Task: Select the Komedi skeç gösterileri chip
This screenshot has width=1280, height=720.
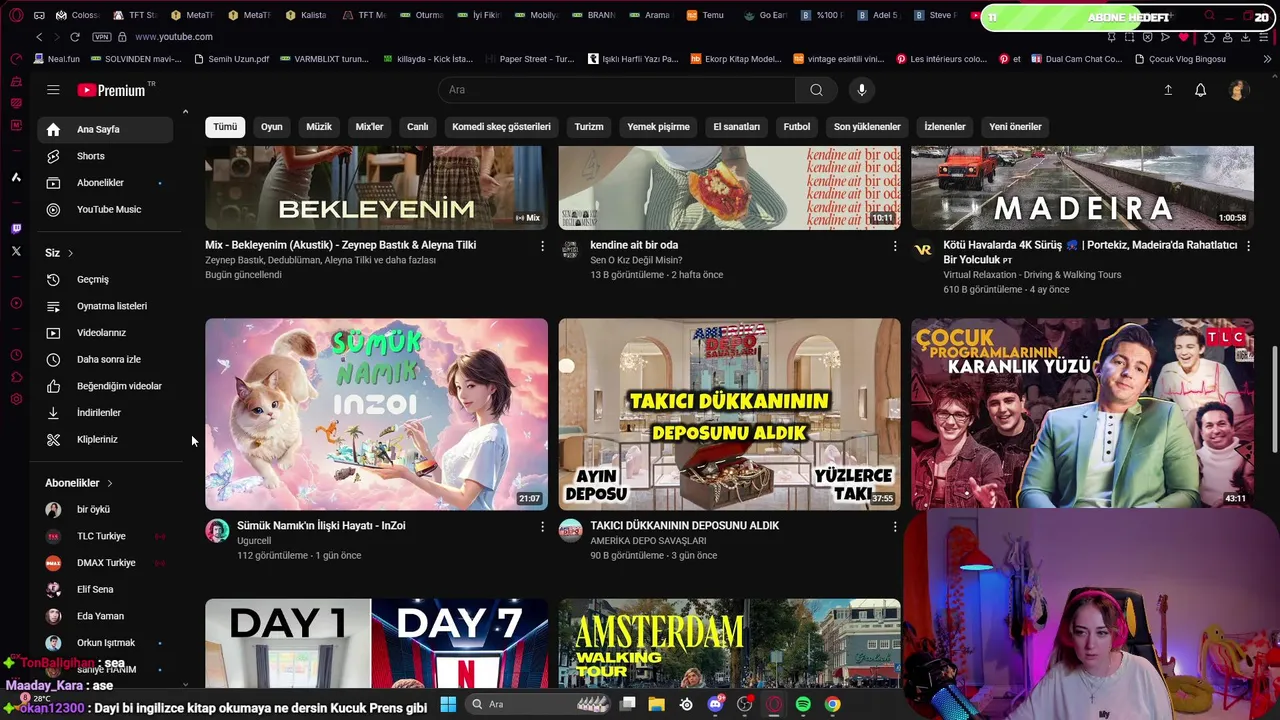Action: (501, 127)
